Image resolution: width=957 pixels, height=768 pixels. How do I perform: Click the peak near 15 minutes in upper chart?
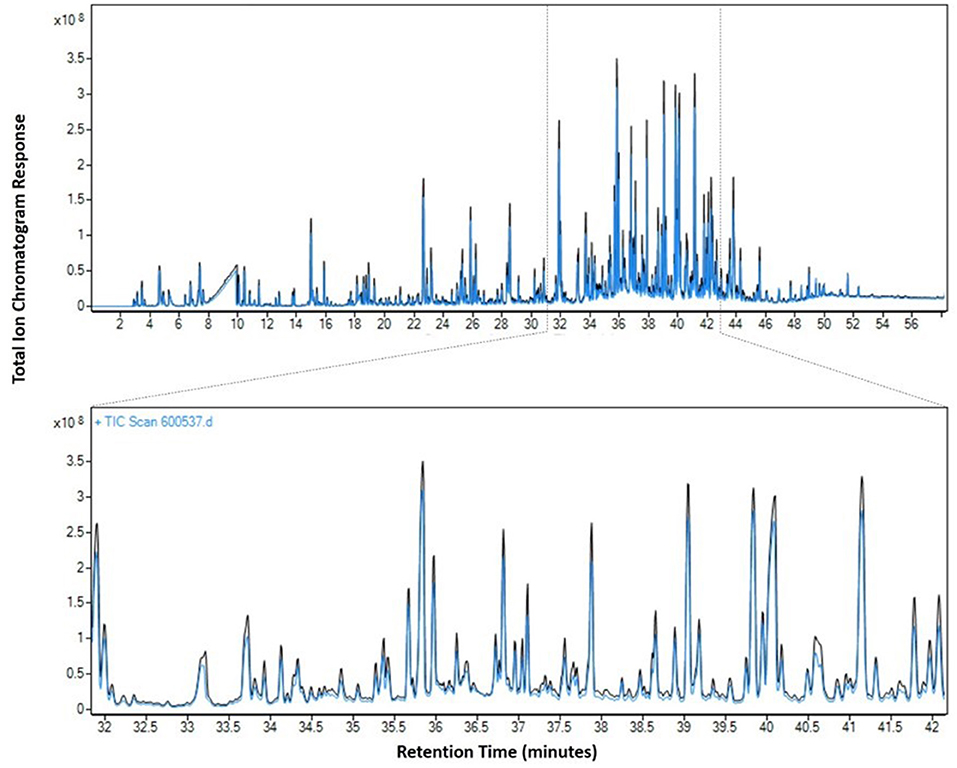pos(311,261)
